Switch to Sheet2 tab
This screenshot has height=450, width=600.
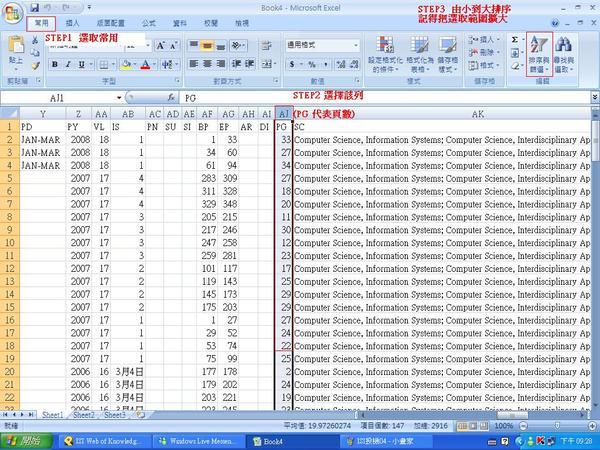[x=84, y=415]
